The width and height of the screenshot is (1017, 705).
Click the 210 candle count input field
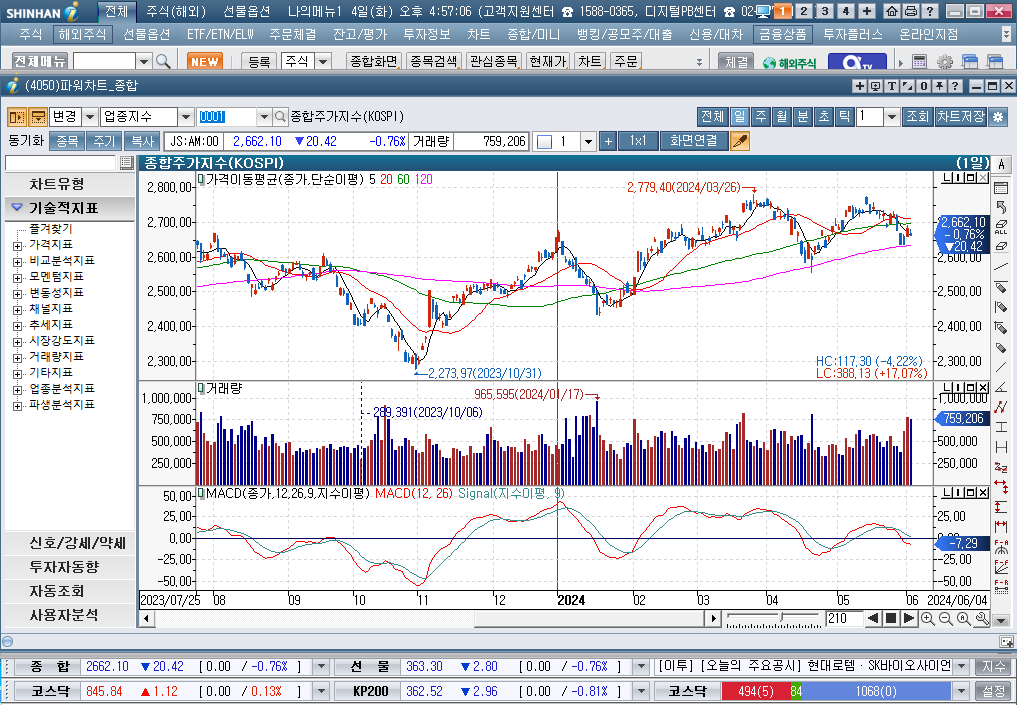[843, 619]
